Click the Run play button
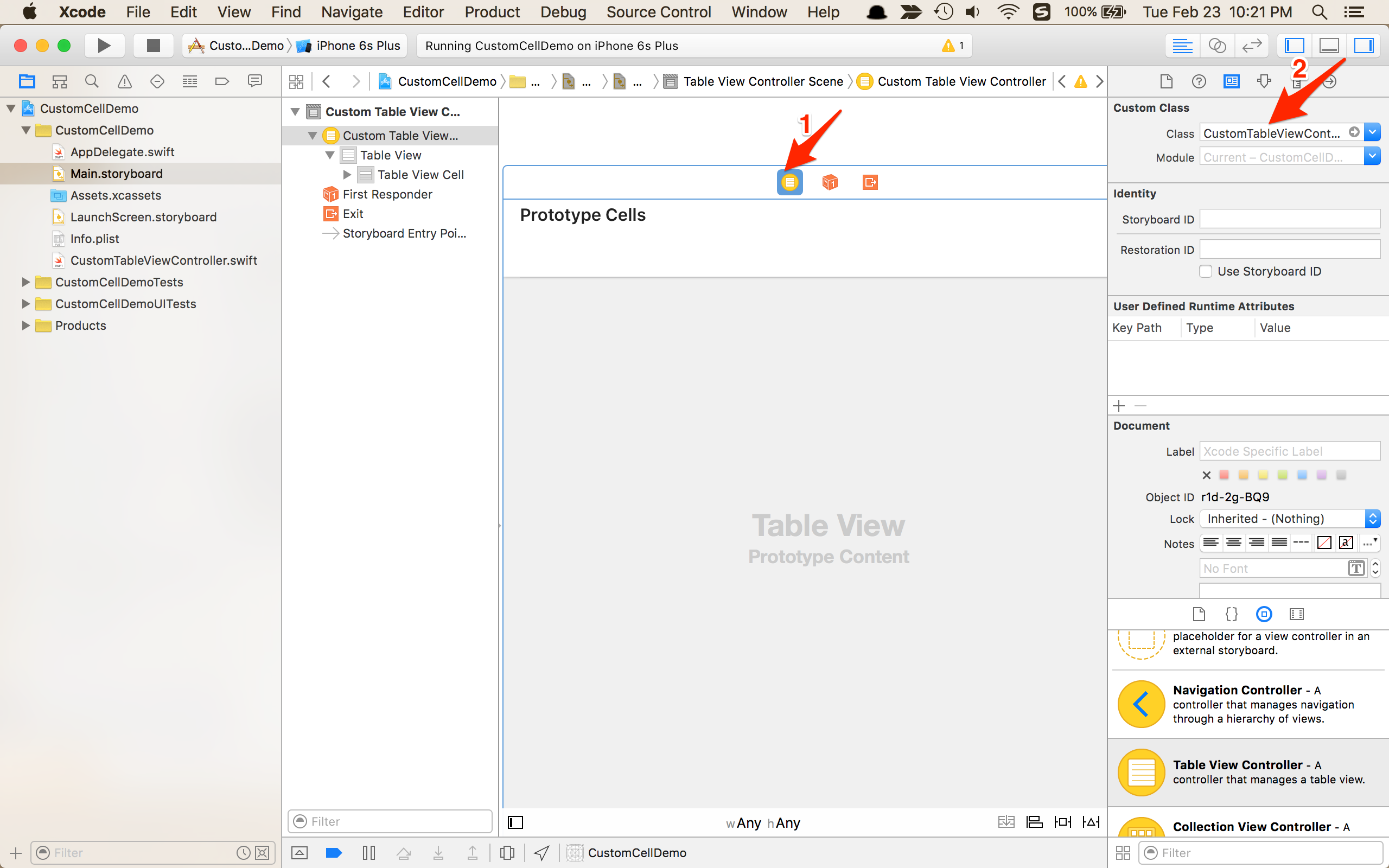This screenshot has height=868, width=1389. tap(104, 46)
